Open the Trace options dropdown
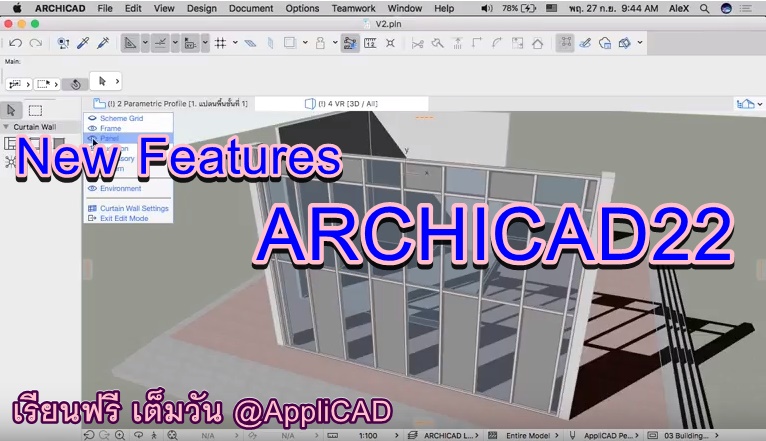Image resolution: width=766 pixels, height=441 pixels. (305, 43)
